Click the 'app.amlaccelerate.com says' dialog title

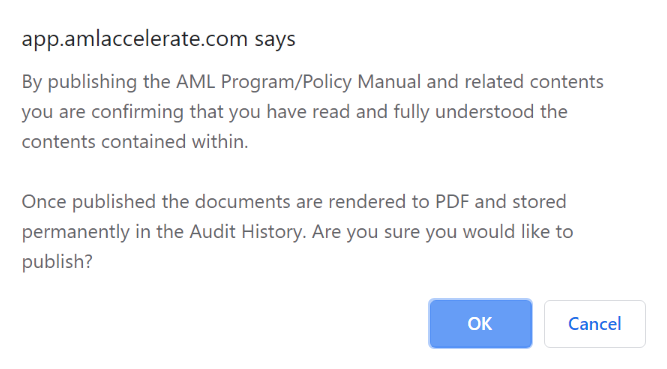pos(158,39)
